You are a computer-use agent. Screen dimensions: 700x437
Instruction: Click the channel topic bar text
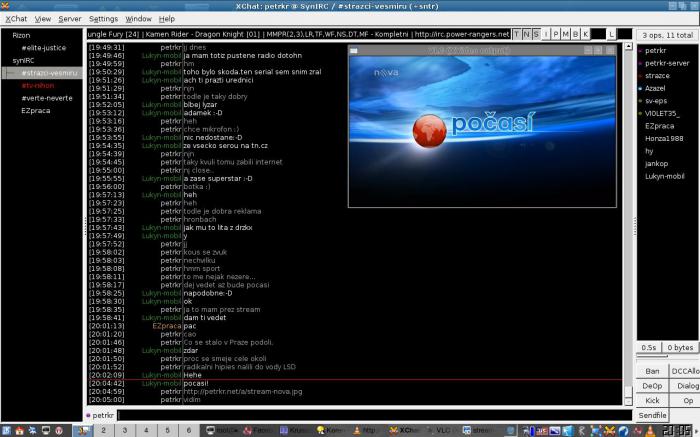[x=298, y=34]
